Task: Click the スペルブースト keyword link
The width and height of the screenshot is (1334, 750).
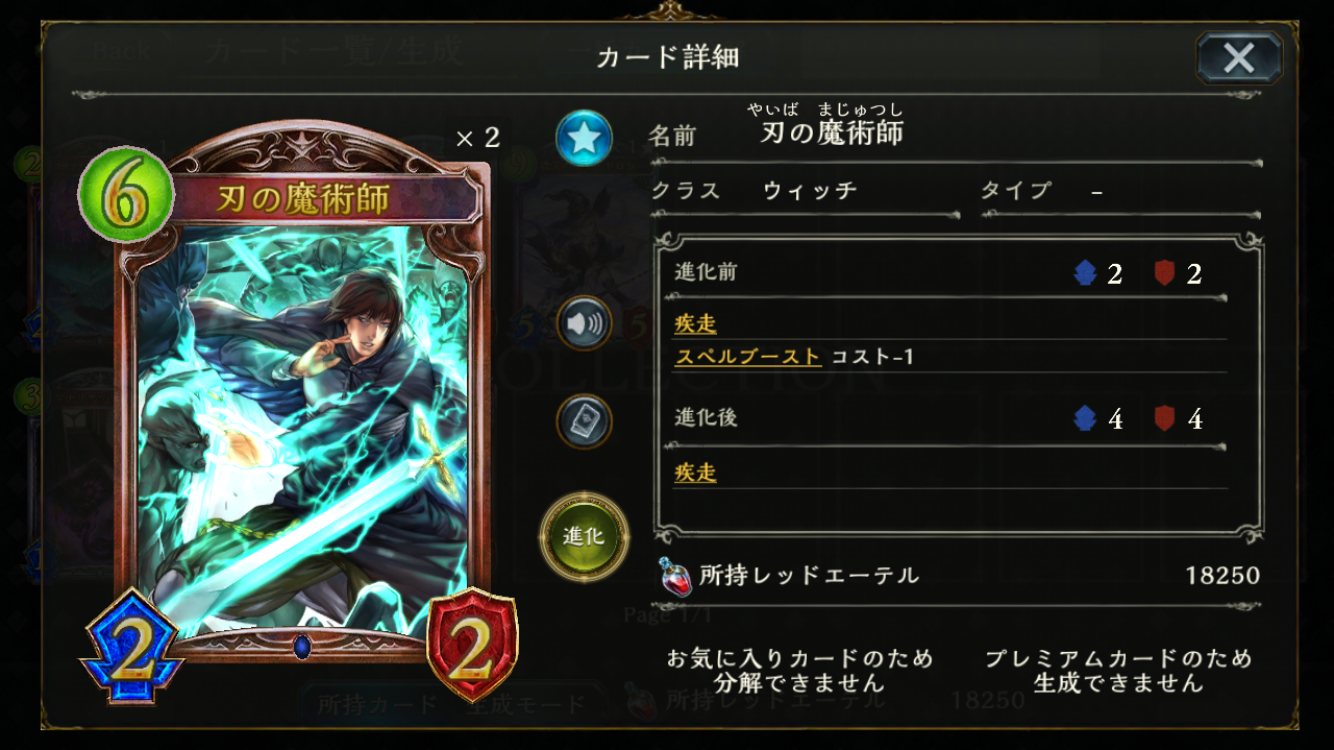Action: coord(748,357)
